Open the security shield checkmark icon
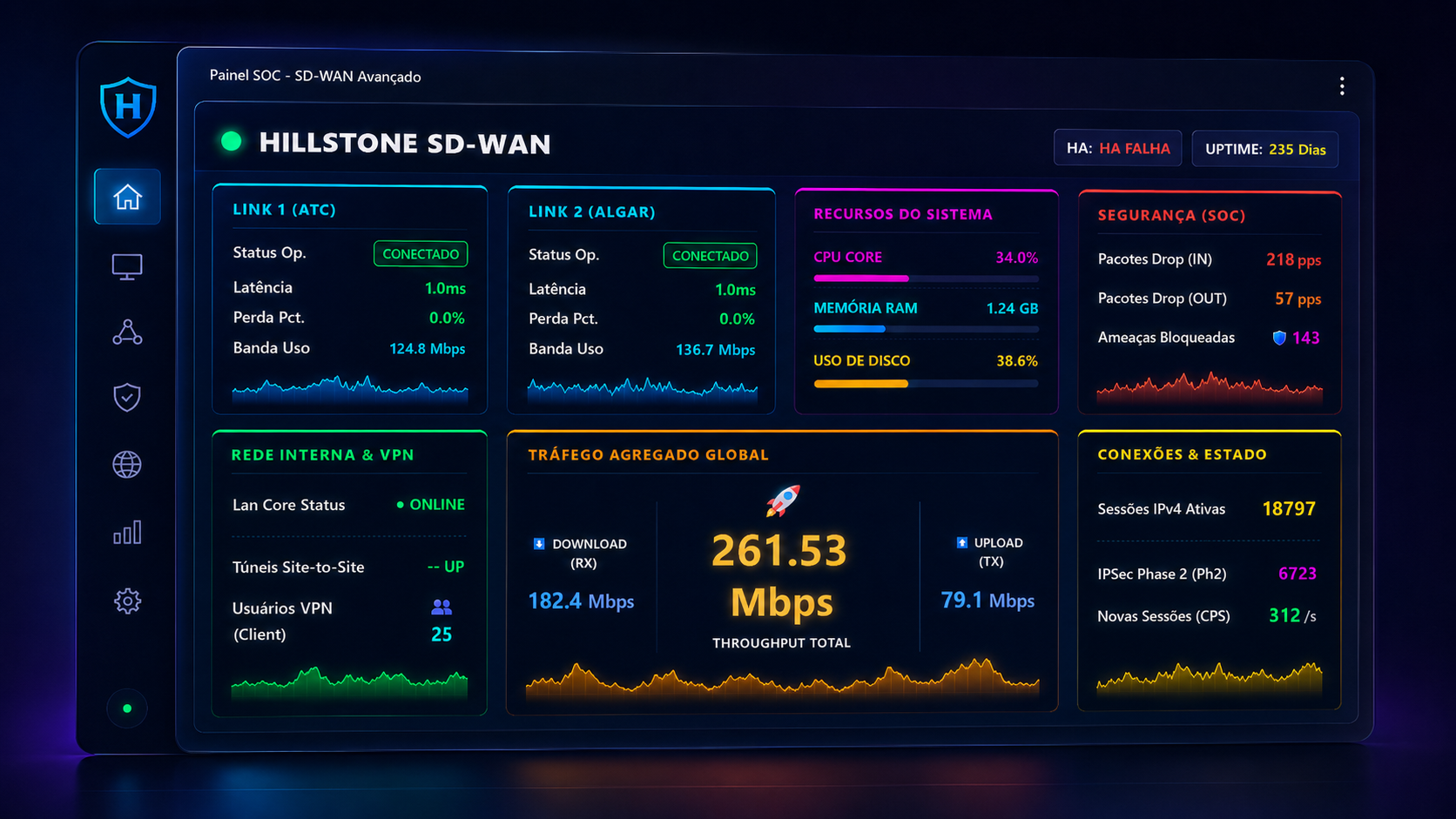This screenshot has height=819, width=1456. coord(127,398)
